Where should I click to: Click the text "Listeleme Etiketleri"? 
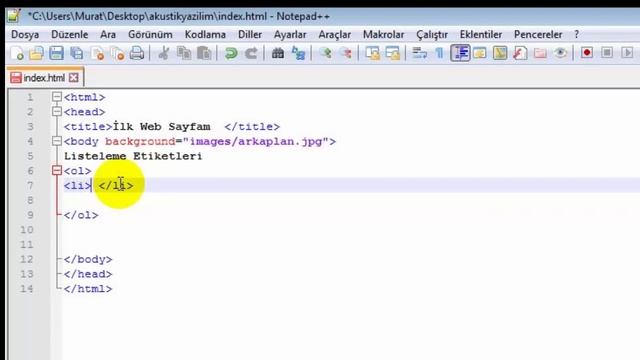point(133,156)
